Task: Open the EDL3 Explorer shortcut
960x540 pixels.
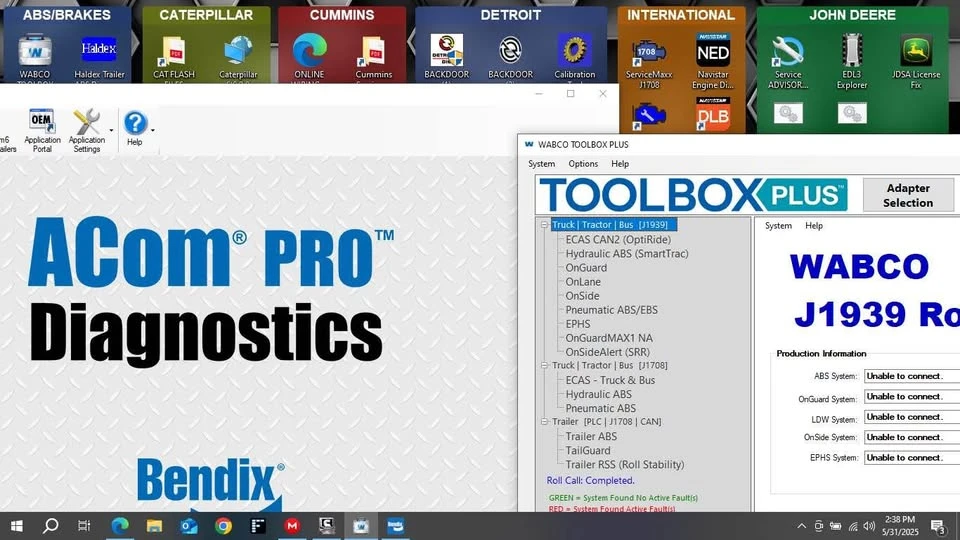Action: [852, 62]
